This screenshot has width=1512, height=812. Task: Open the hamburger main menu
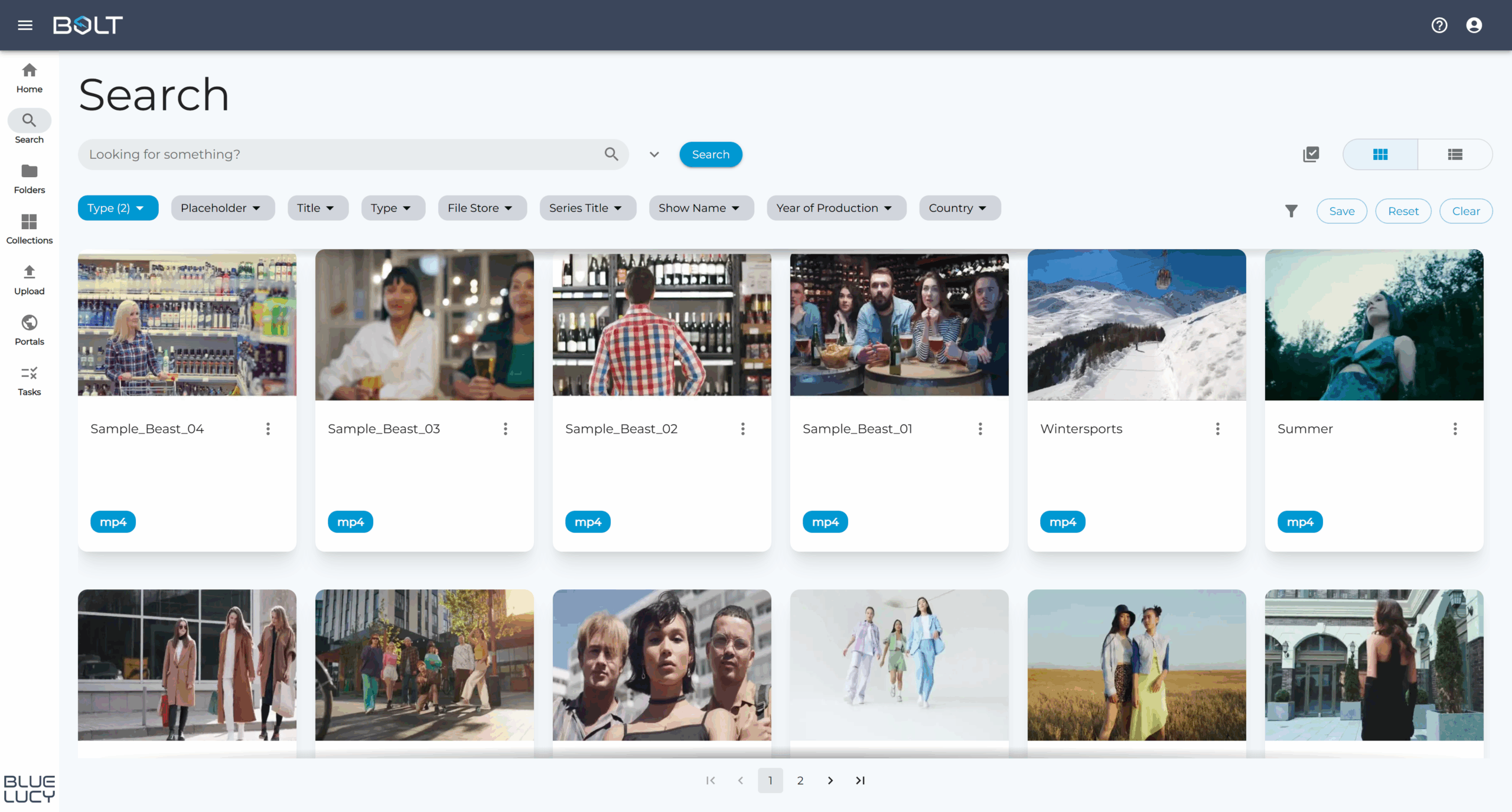pyautogui.click(x=25, y=25)
